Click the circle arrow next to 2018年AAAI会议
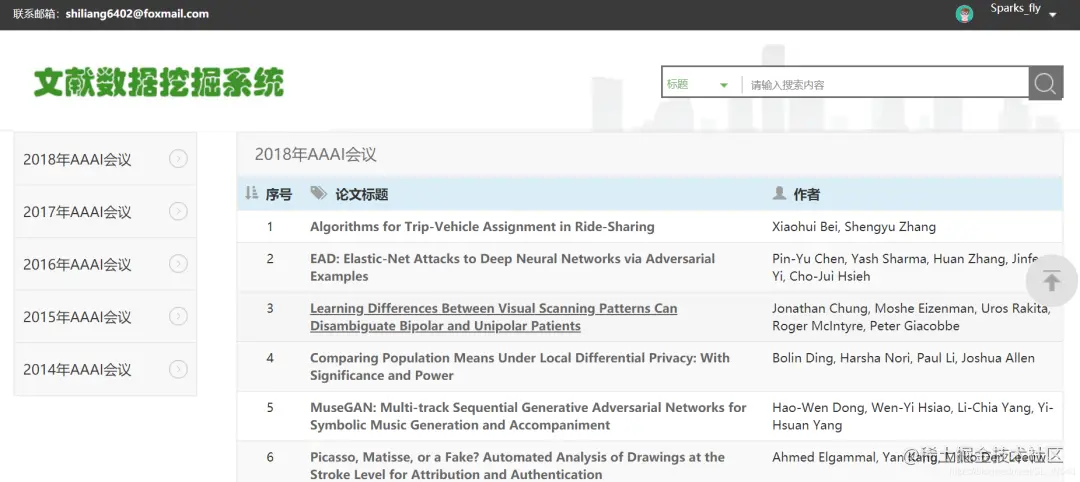Viewport: 1080px width, 482px height. pos(178,159)
